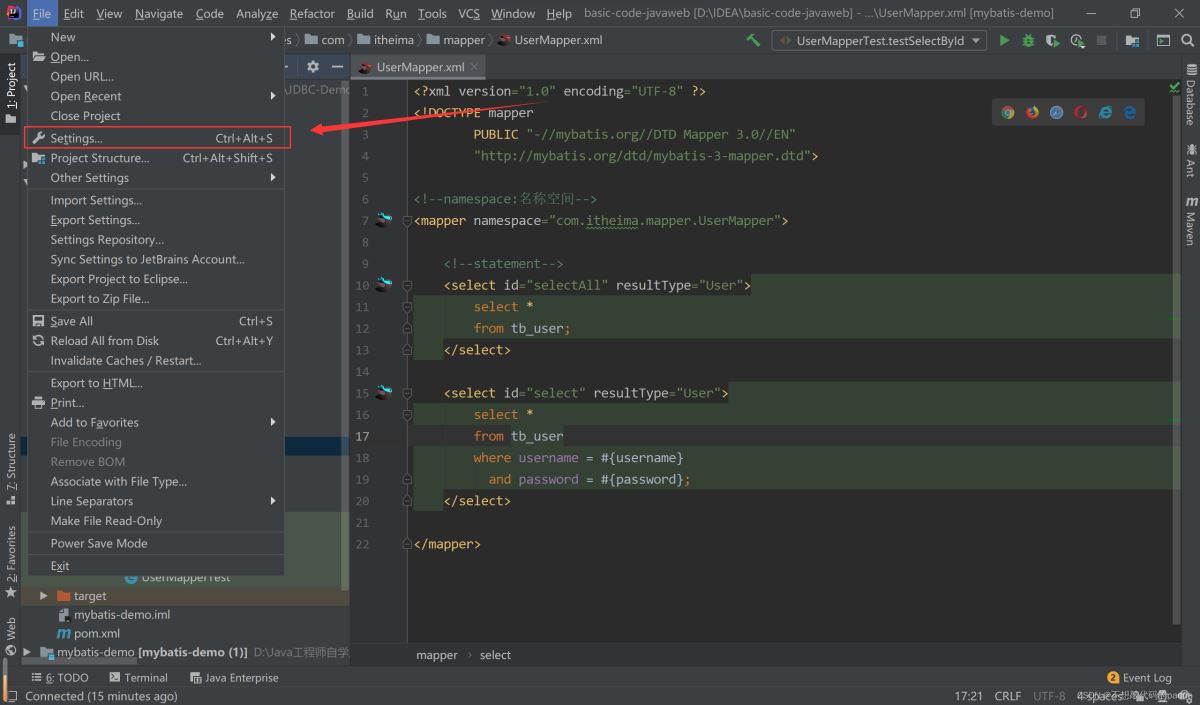Screen dimensions: 1200x705
Task: Open the VCS menu
Action: tap(469, 13)
